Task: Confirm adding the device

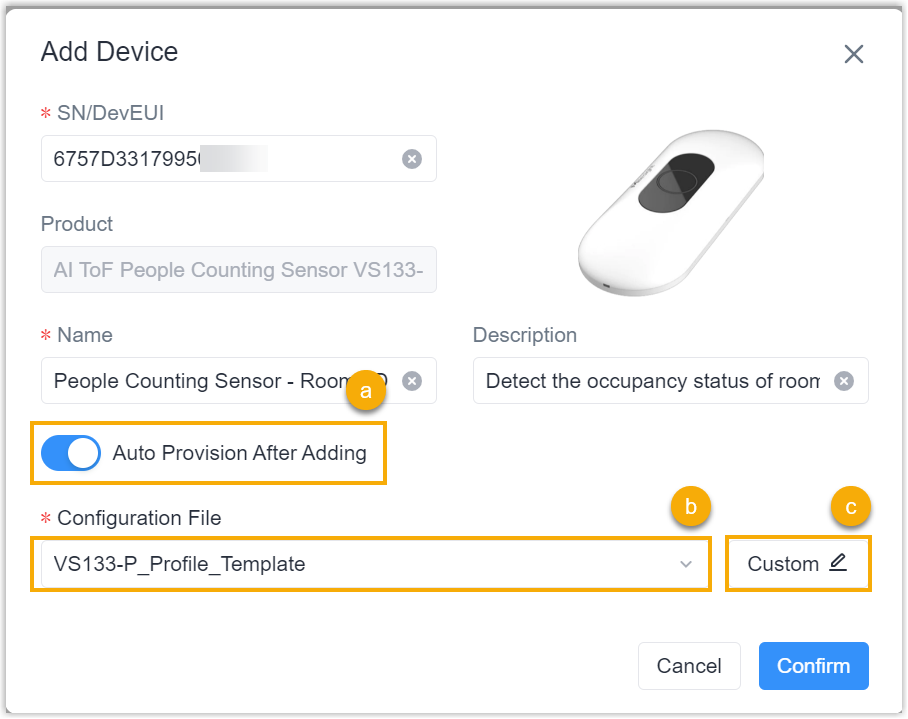Action: coord(813,665)
